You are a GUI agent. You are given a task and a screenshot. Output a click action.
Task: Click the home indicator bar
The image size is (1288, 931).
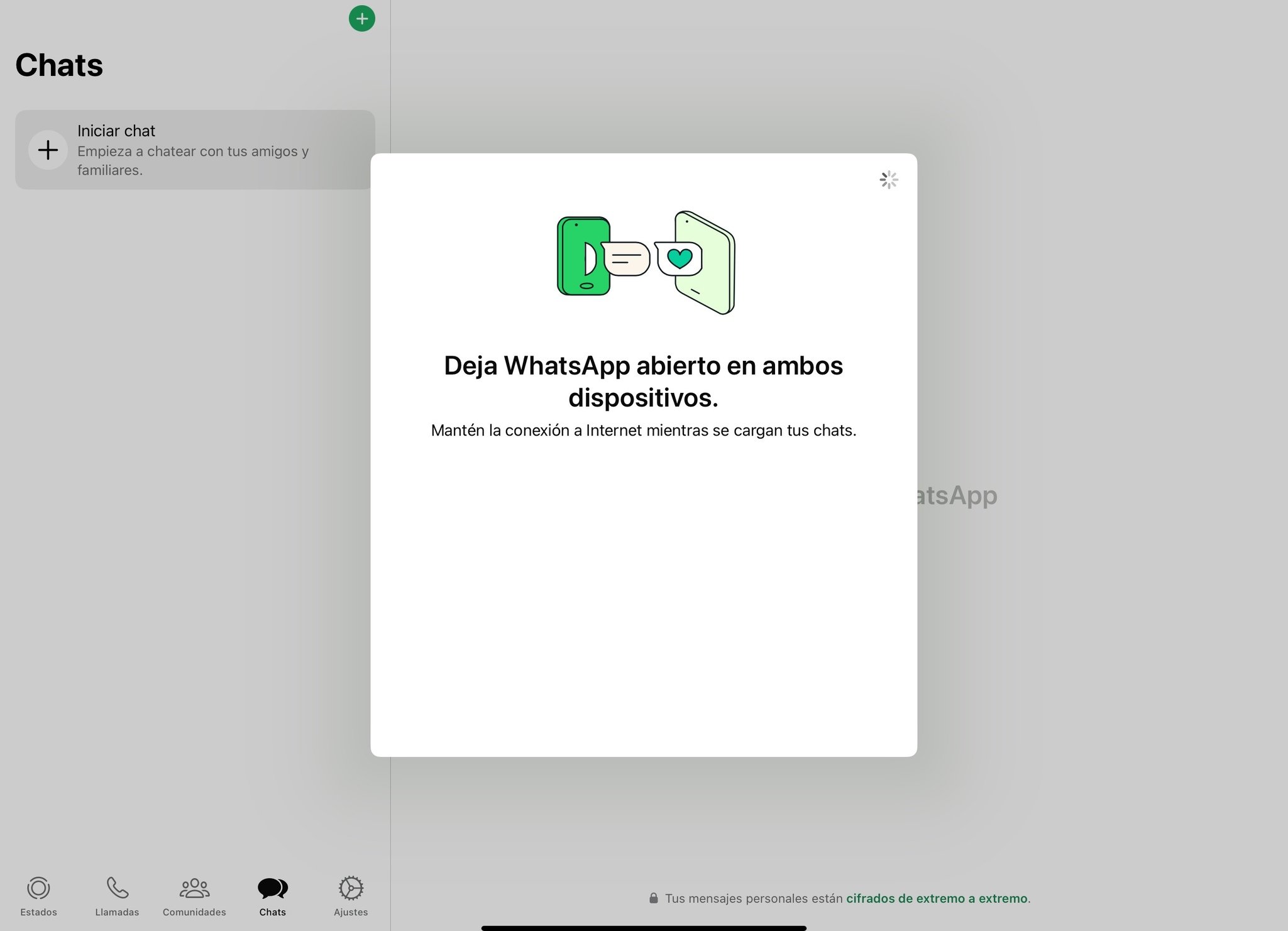click(644, 928)
